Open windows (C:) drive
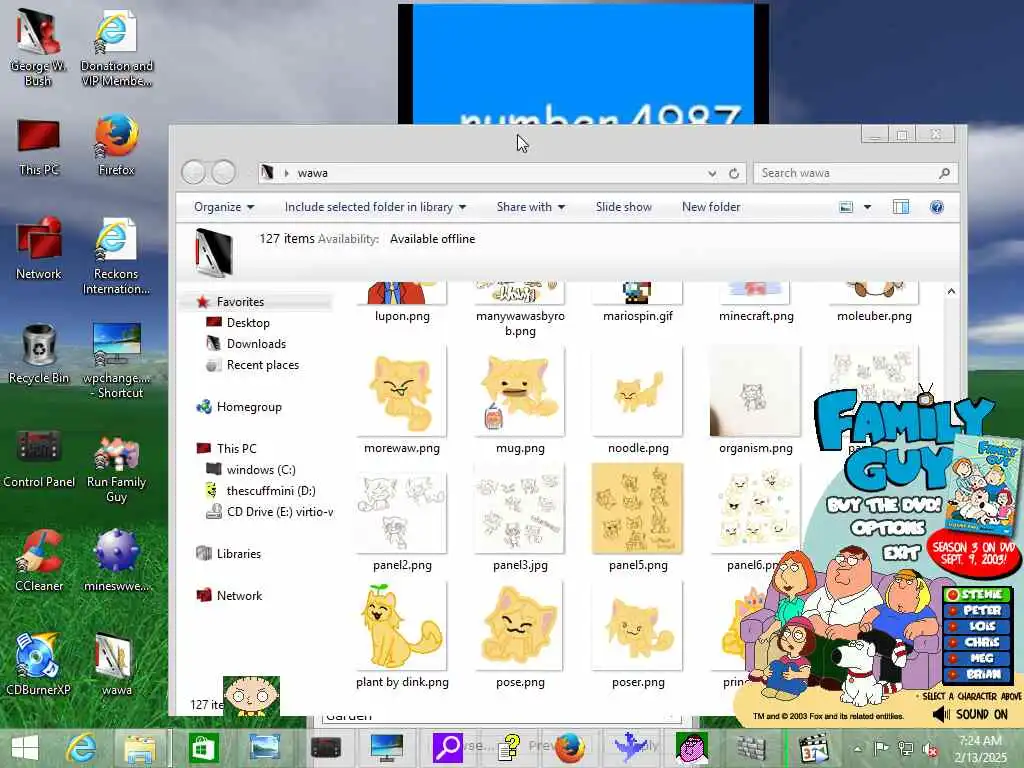Image resolution: width=1024 pixels, height=768 pixels. [x=261, y=470]
